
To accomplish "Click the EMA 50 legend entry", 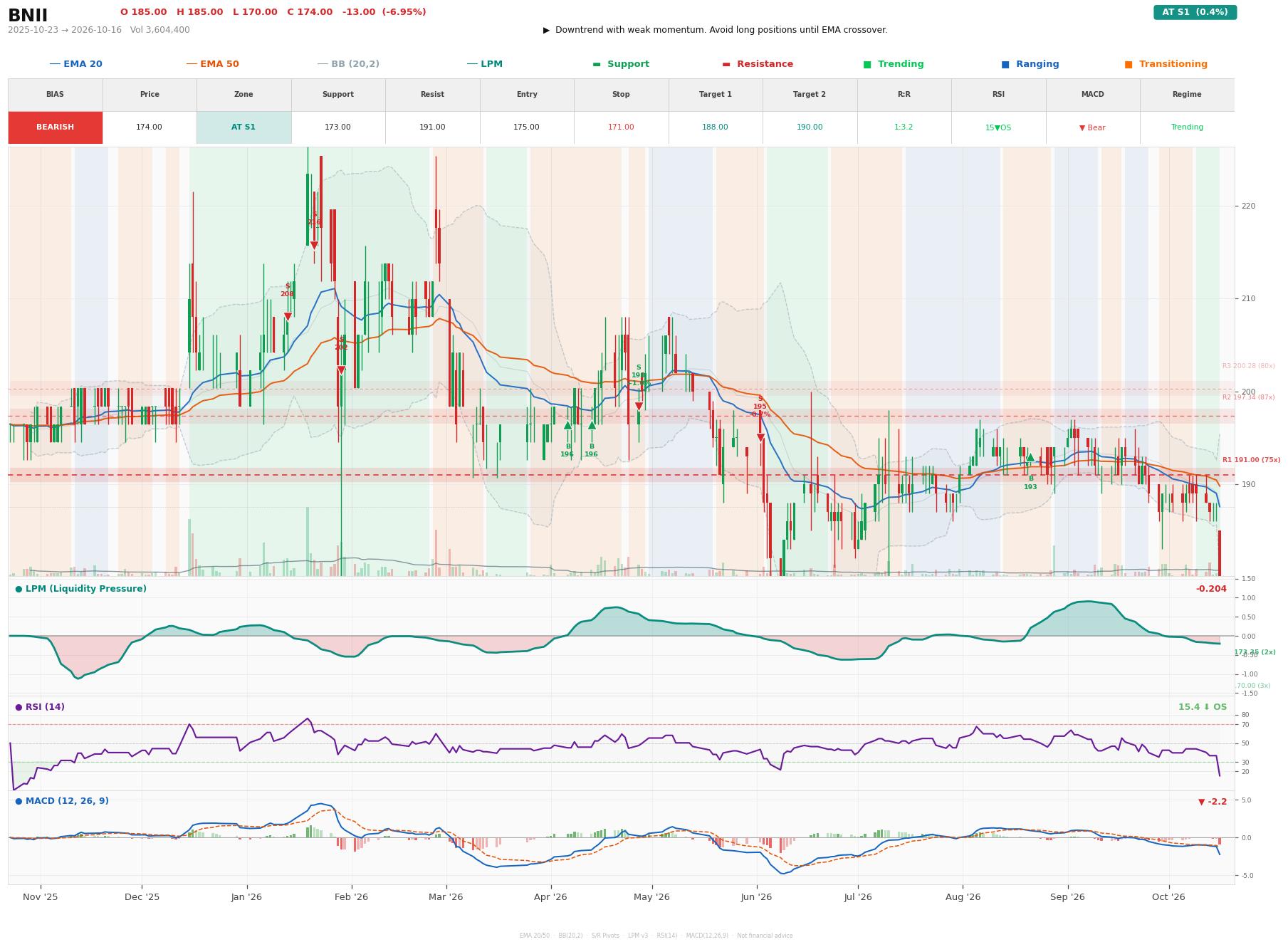I will pyautogui.click(x=213, y=64).
